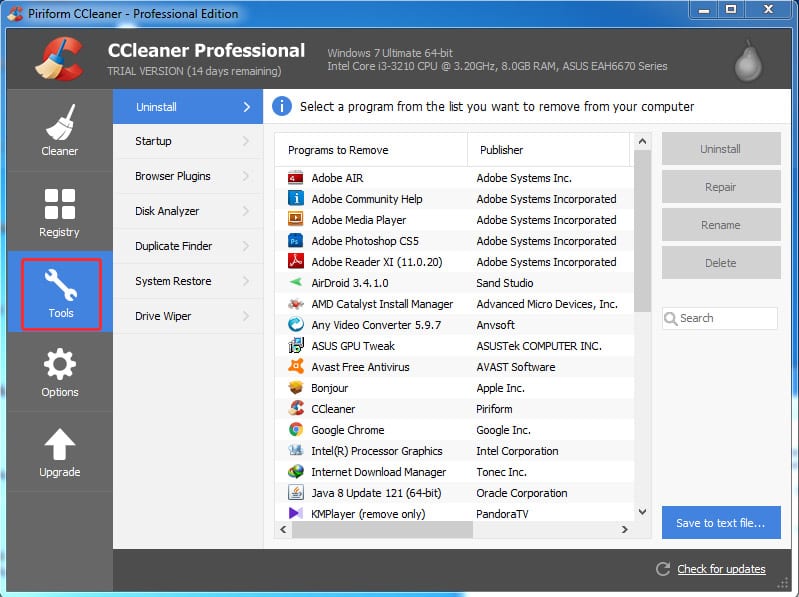Click the refresh icon beside Check for updates
Viewport: 799px width, 597px height.
click(662, 569)
